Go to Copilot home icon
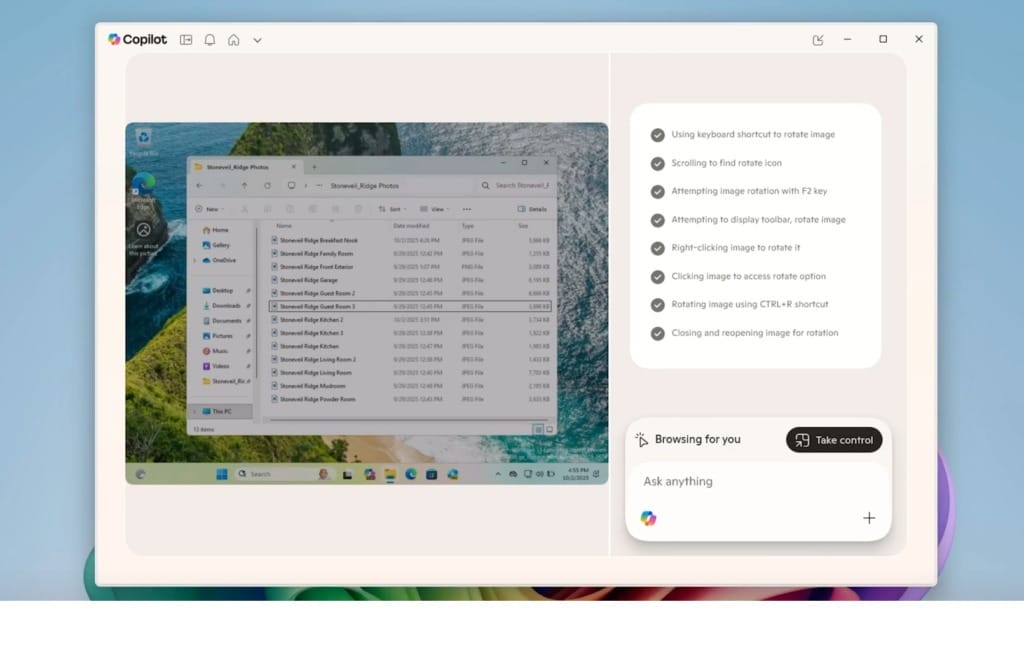 tap(233, 40)
